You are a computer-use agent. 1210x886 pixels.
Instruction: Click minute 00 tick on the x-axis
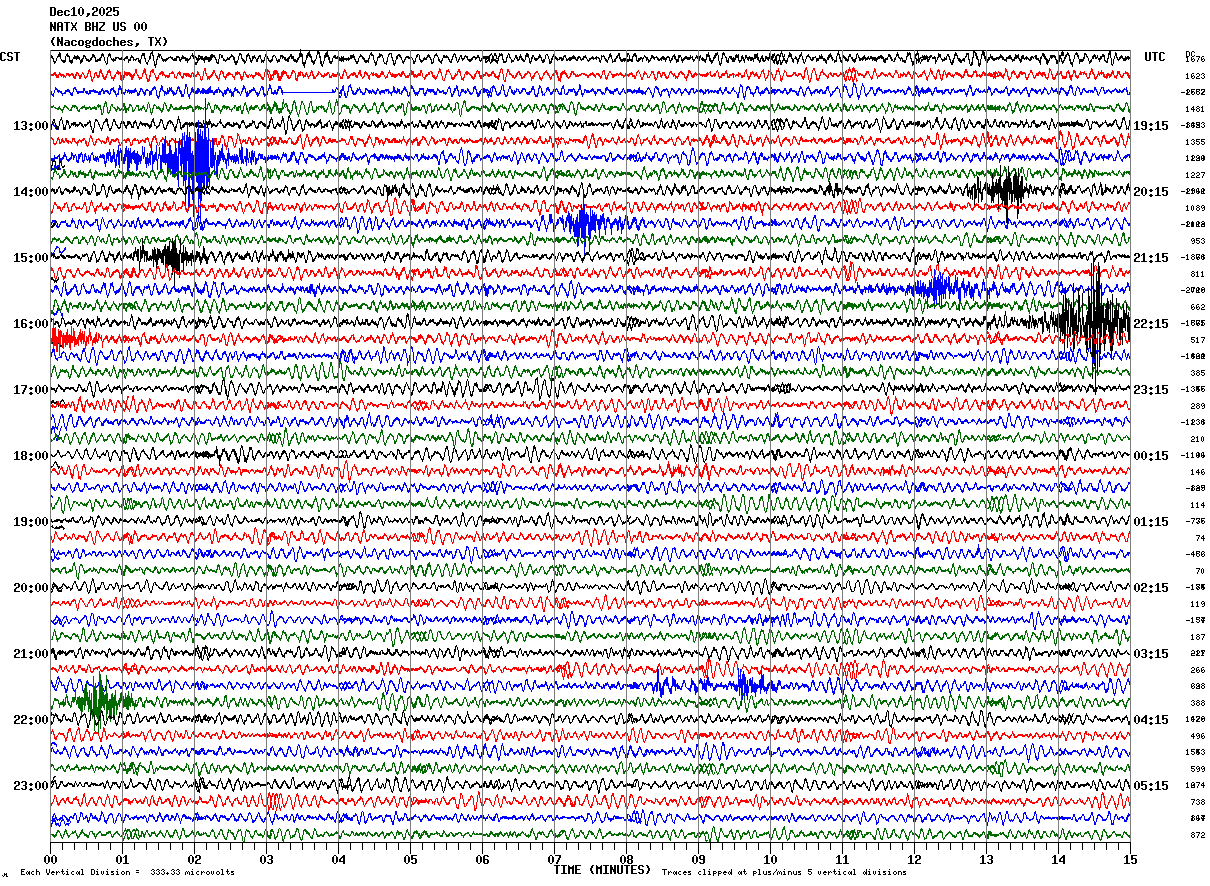pyautogui.click(x=50, y=859)
